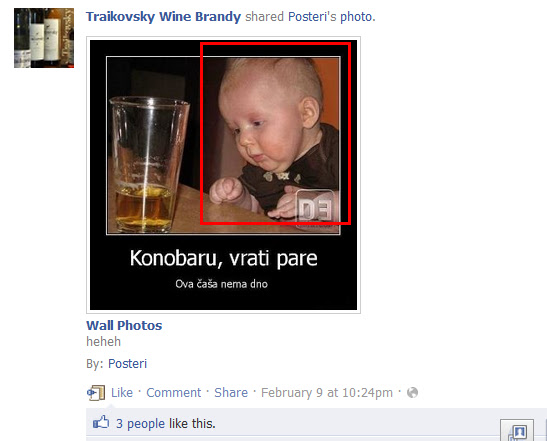Like this post
The height and width of the screenshot is (441, 547).
(x=122, y=393)
